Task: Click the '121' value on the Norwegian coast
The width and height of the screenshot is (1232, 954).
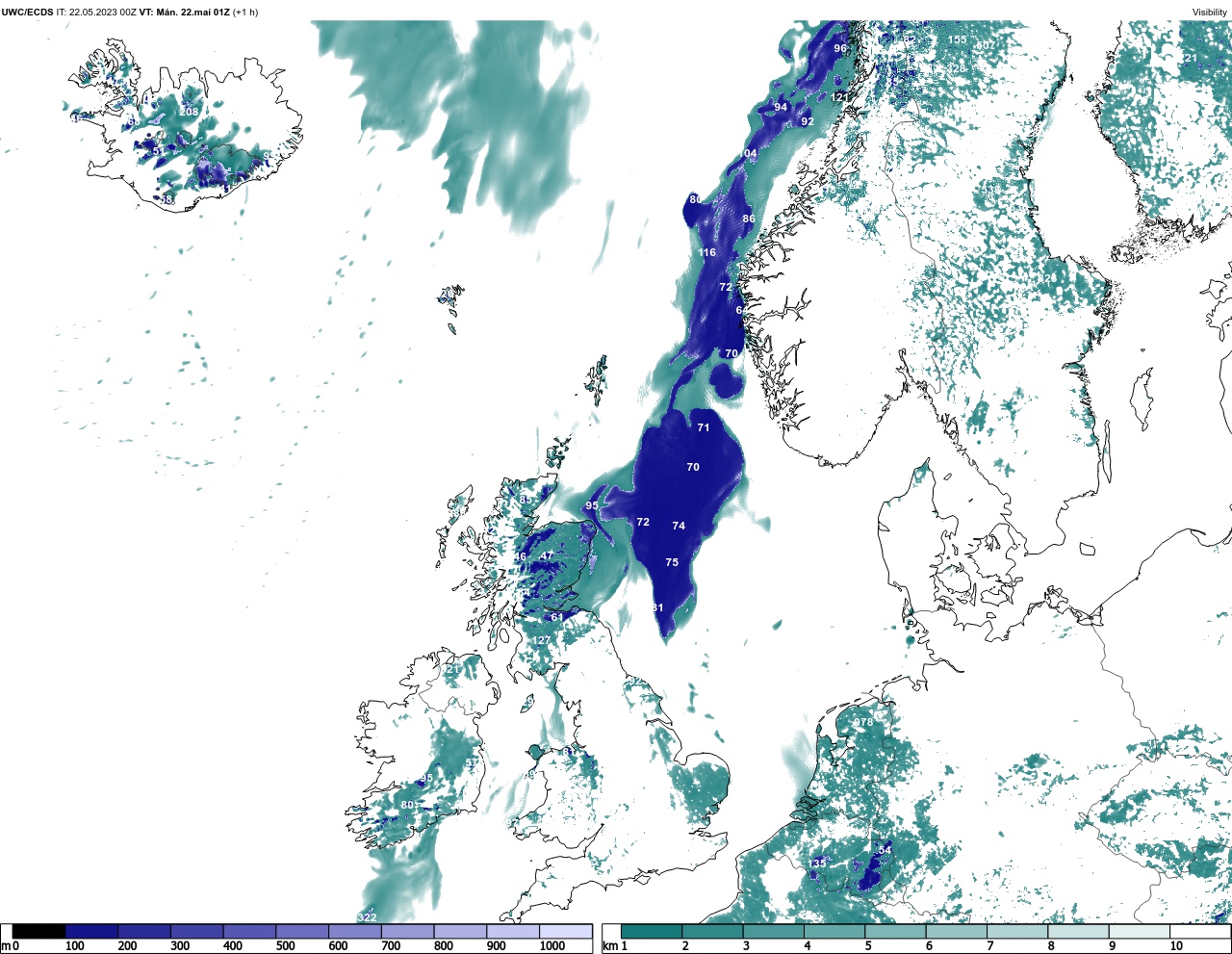Action: pyautogui.click(x=840, y=97)
